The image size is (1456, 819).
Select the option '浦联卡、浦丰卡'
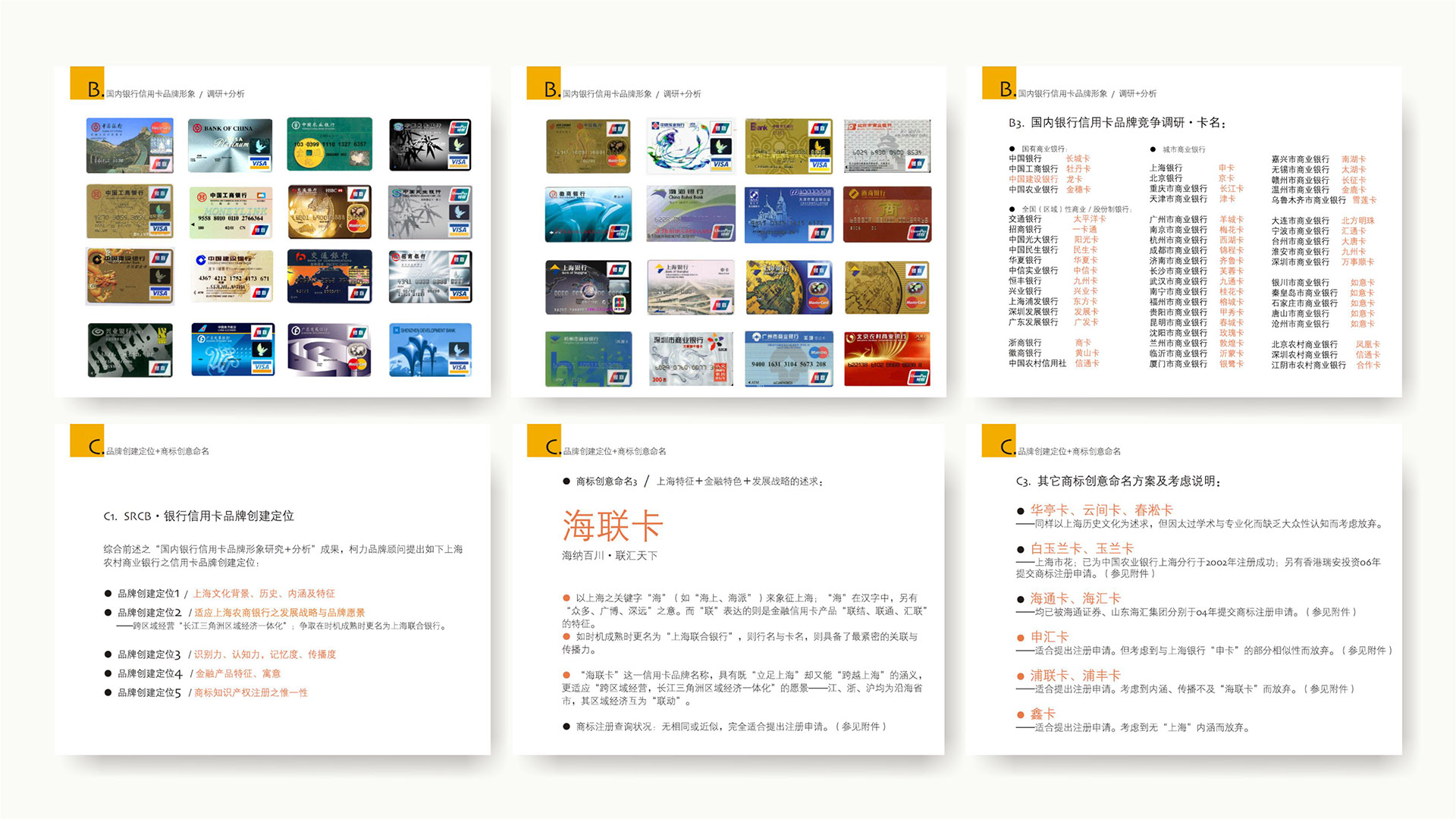pyautogui.click(x=1075, y=675)
